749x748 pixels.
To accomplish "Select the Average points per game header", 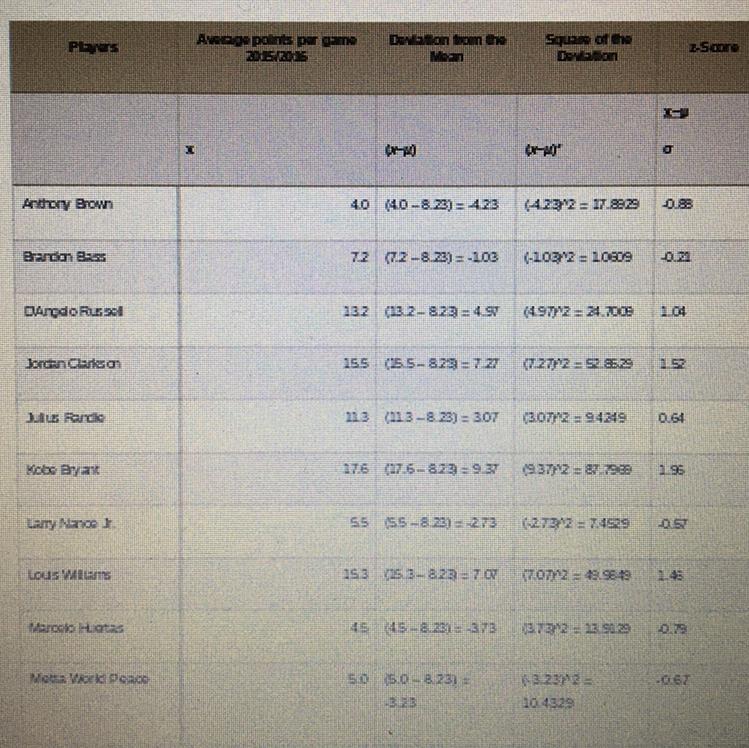I will click(x=277, y=48).
